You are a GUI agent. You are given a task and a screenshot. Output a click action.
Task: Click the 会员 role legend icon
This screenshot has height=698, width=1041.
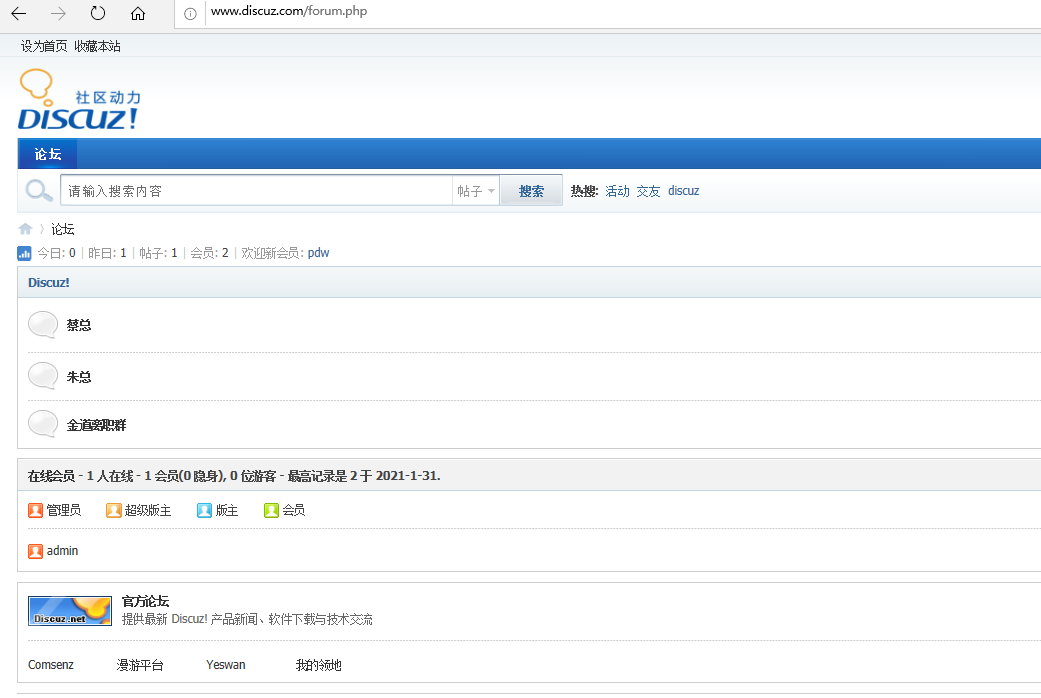click(x=271, y=510)
